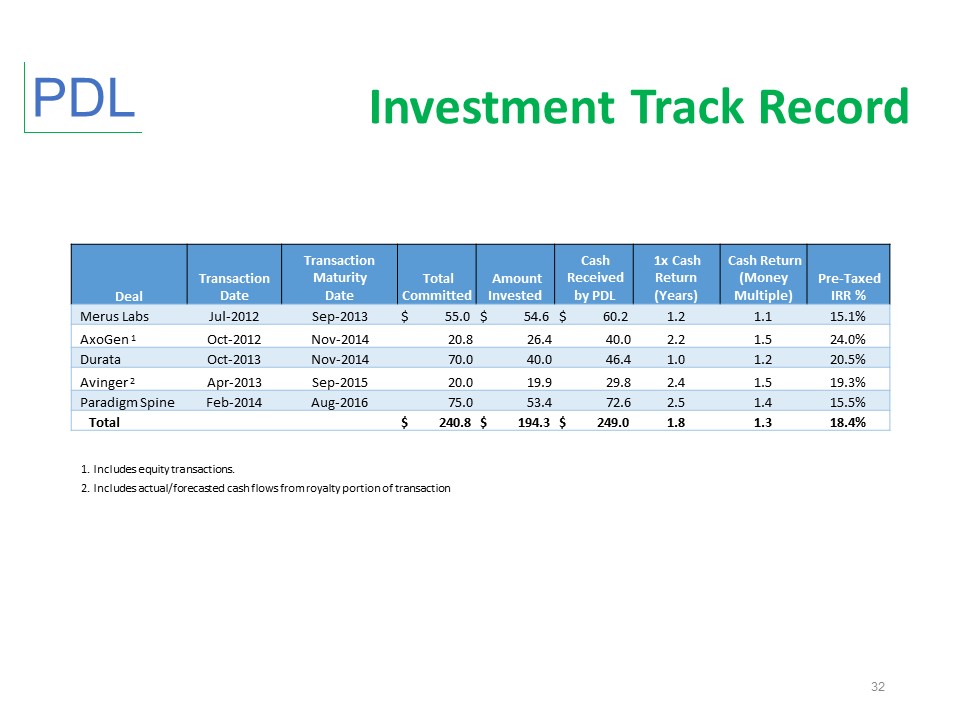This screenshot has width=960, height=720.
Task: Select the actual/forecasted cash flows footnote
Action: pyautogui.click(x=265, y=489)
